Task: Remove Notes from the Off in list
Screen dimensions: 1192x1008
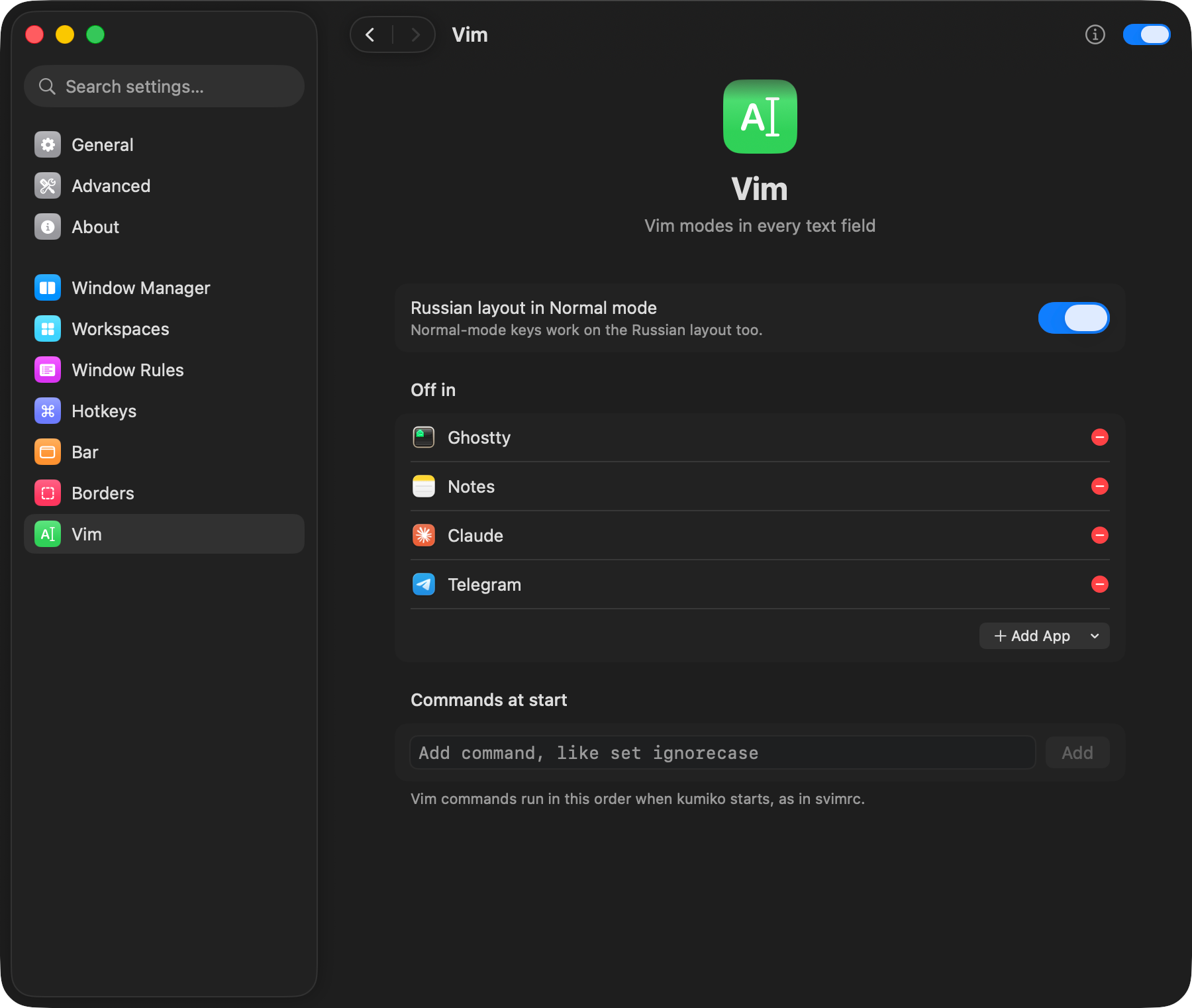Action: click(x=1100, y=487)
